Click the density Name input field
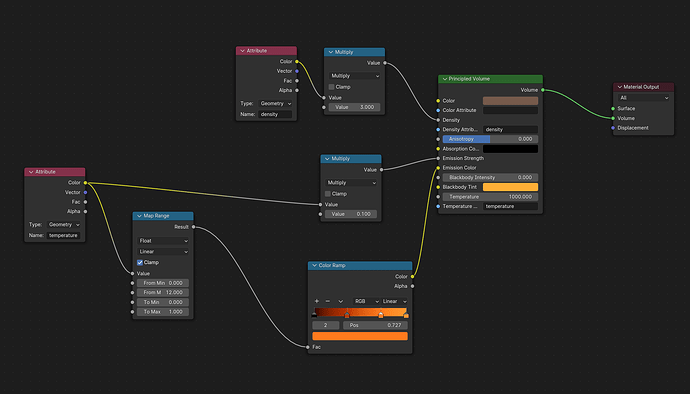690x394 pixels. [275, 114]
